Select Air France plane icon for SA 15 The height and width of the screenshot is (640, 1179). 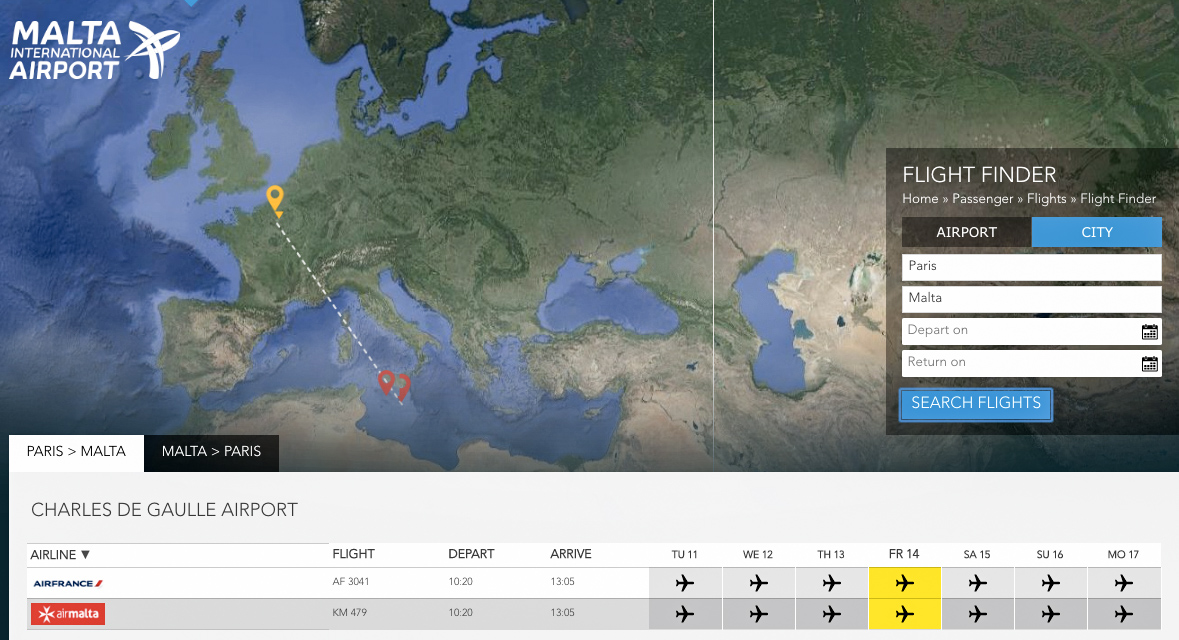point(977,583)
